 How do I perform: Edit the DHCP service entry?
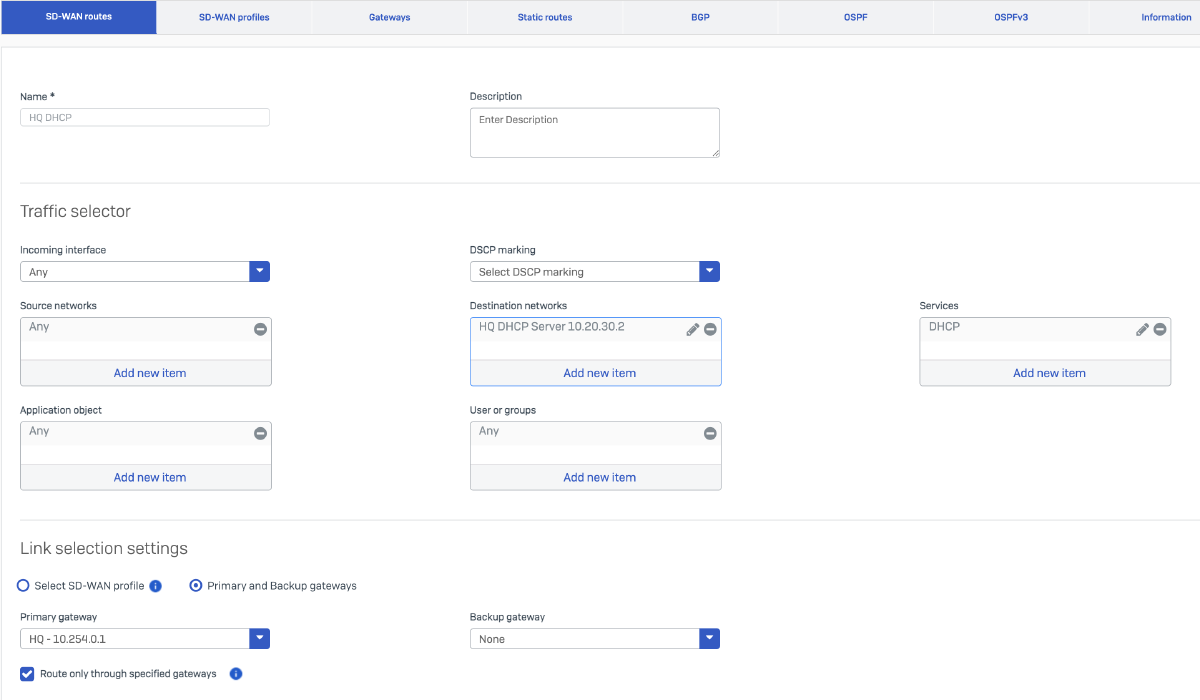(x=1143, y=328)
